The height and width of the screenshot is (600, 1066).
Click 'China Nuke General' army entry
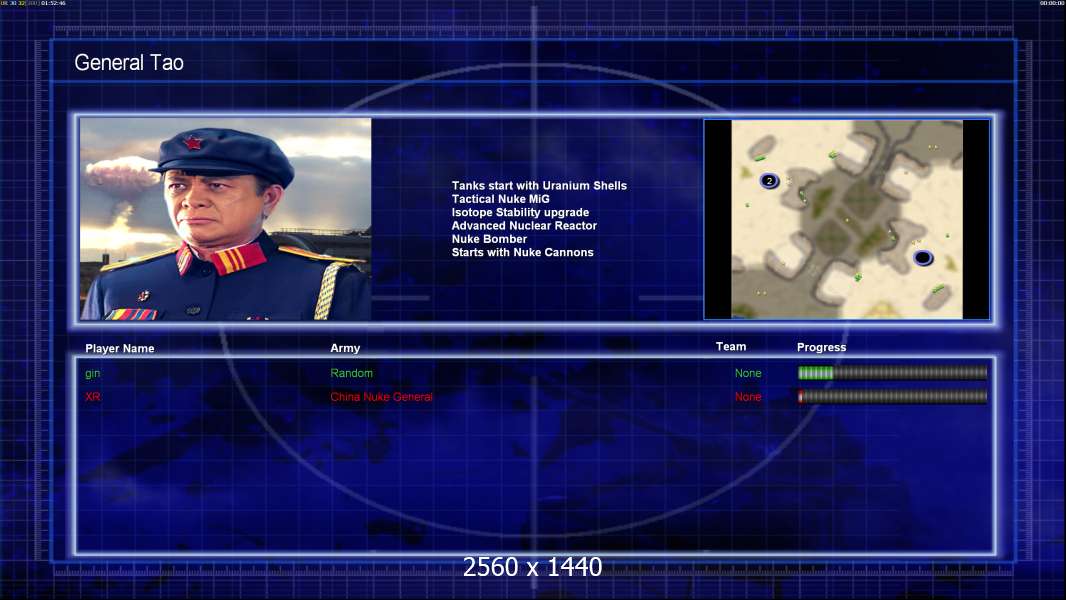pos(381,397)
